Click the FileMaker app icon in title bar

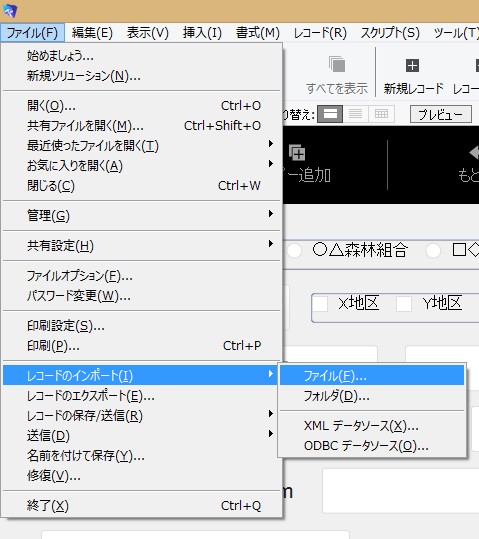pyautogui.click(x=9, y=11)
